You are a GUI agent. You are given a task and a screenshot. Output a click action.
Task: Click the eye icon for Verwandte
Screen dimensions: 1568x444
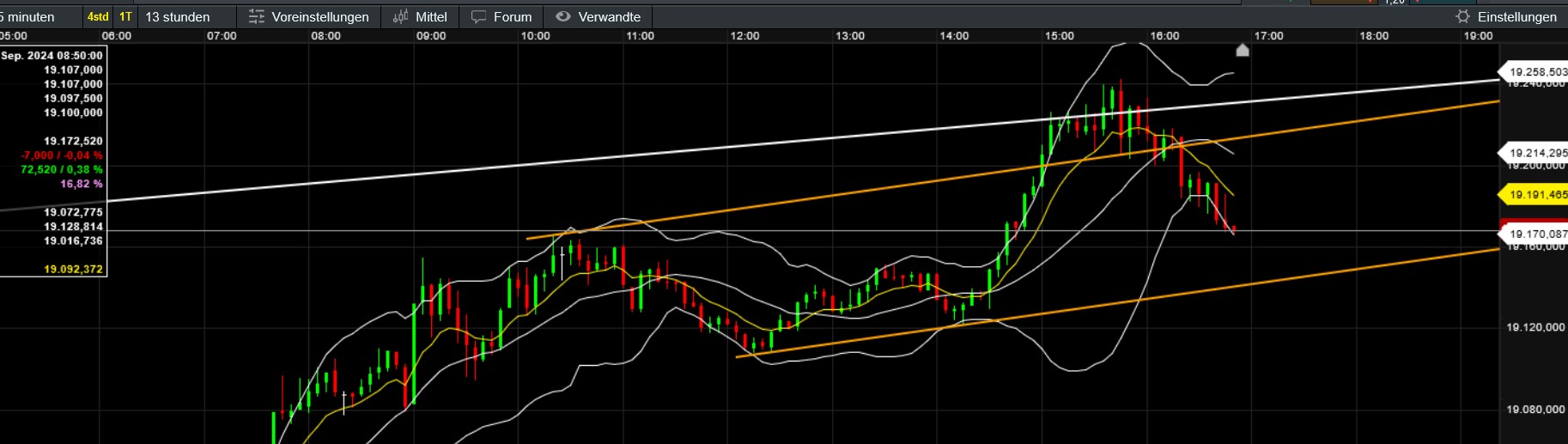563,16
